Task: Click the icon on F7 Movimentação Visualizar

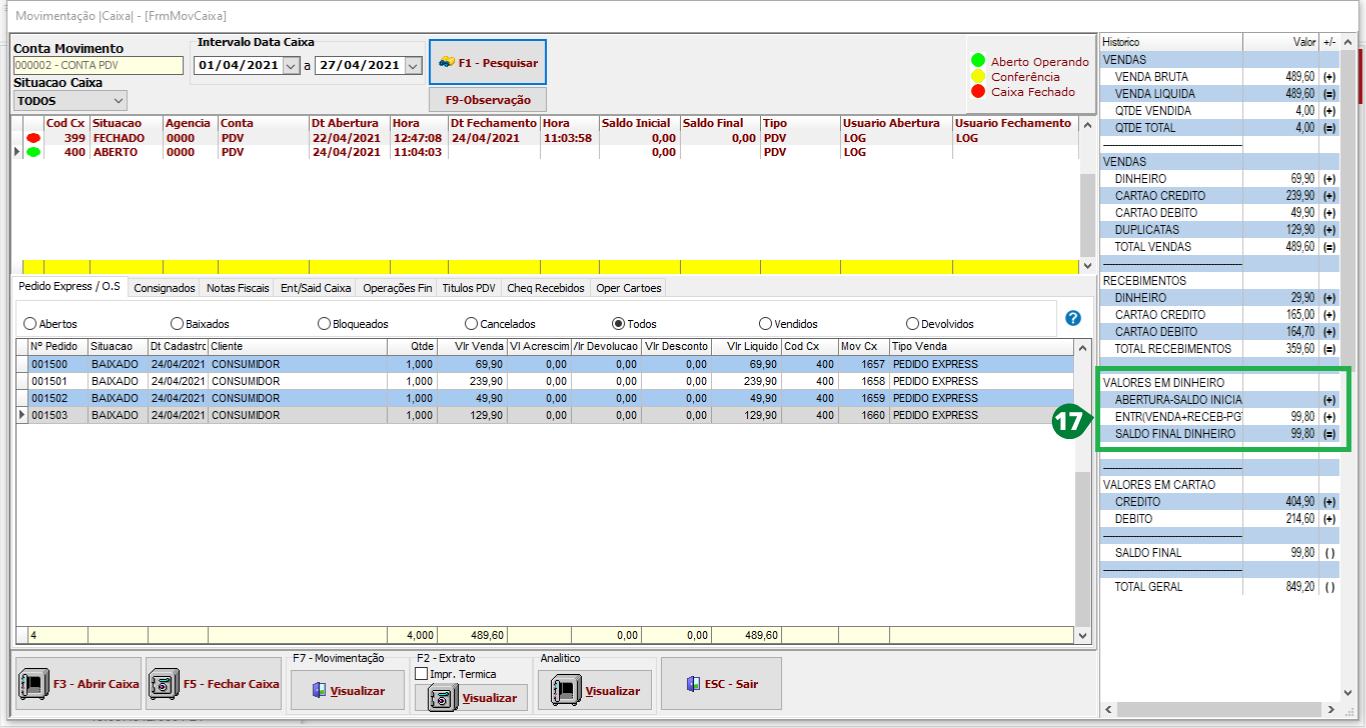Action: point(319,691)
